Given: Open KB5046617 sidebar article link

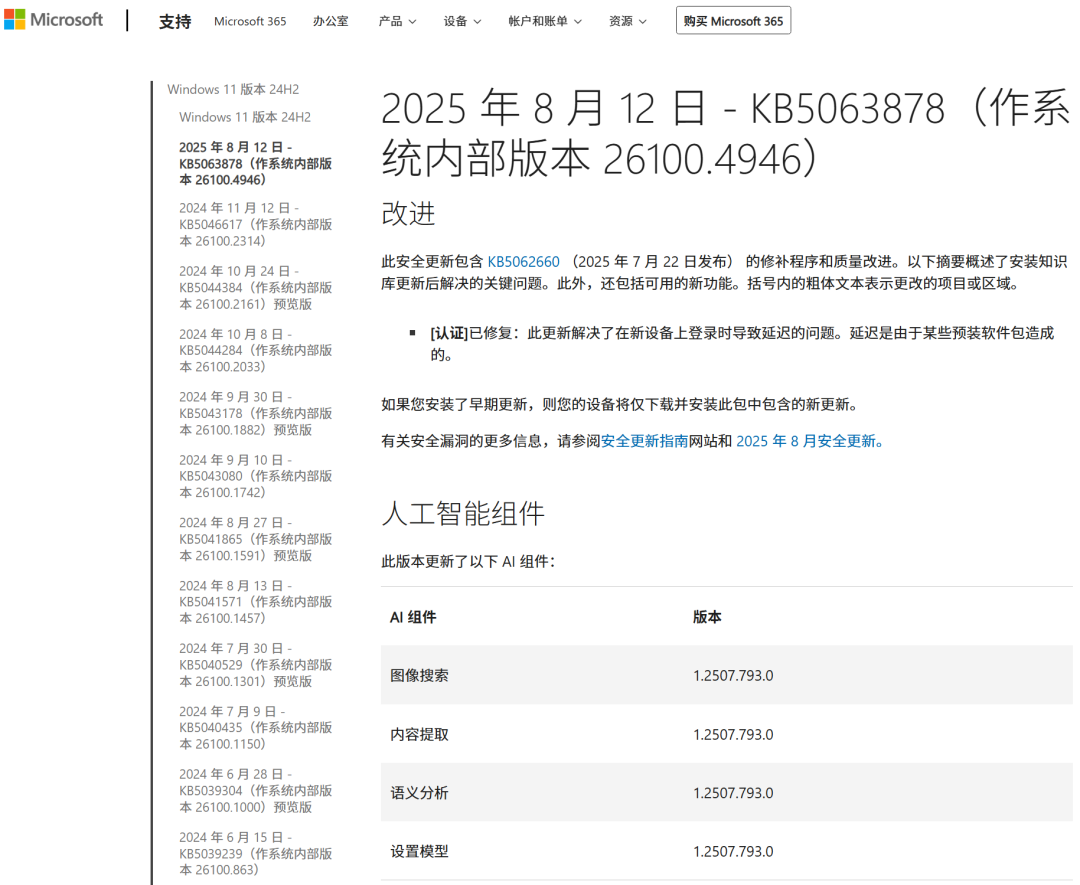Looking at the screenshot, I should click(x=256, y=225).
